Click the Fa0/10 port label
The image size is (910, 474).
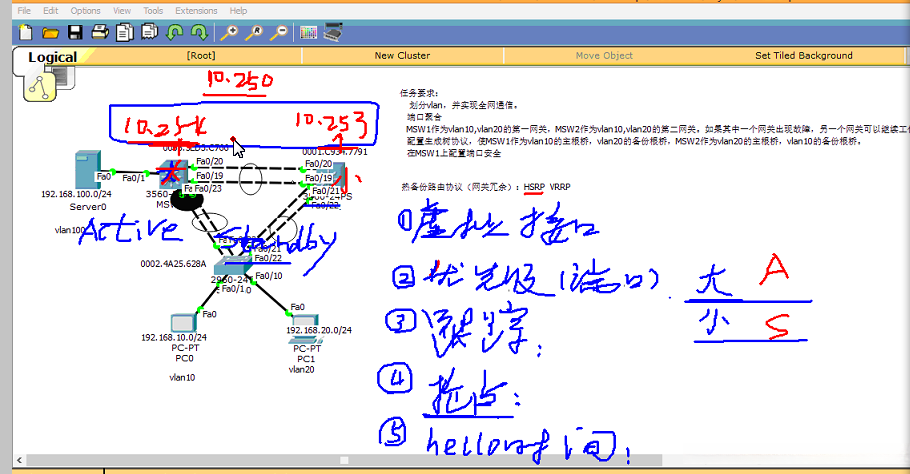[269, 276]
